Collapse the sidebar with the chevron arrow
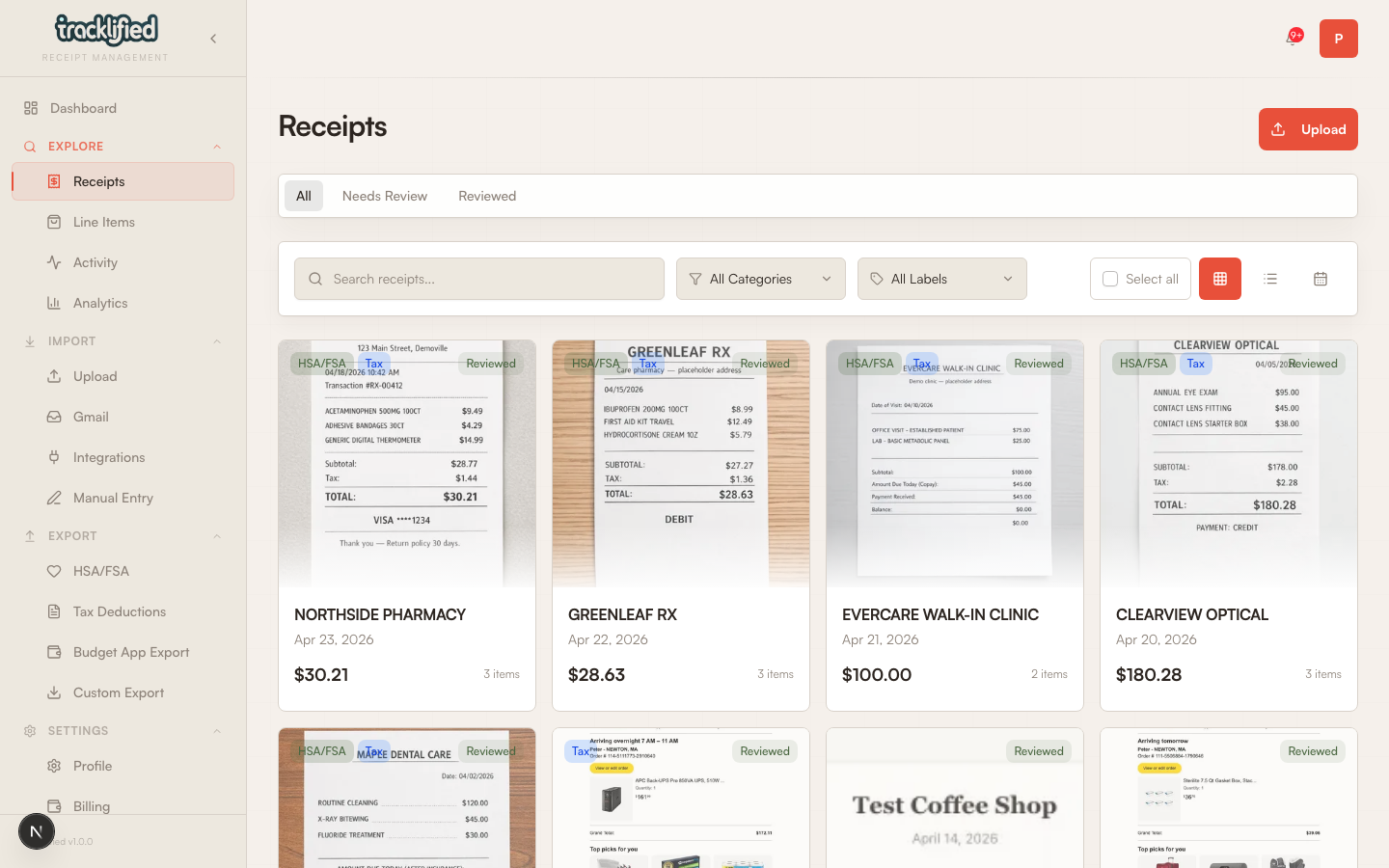This screenshot has height=868, width=1389. (213, 39)
